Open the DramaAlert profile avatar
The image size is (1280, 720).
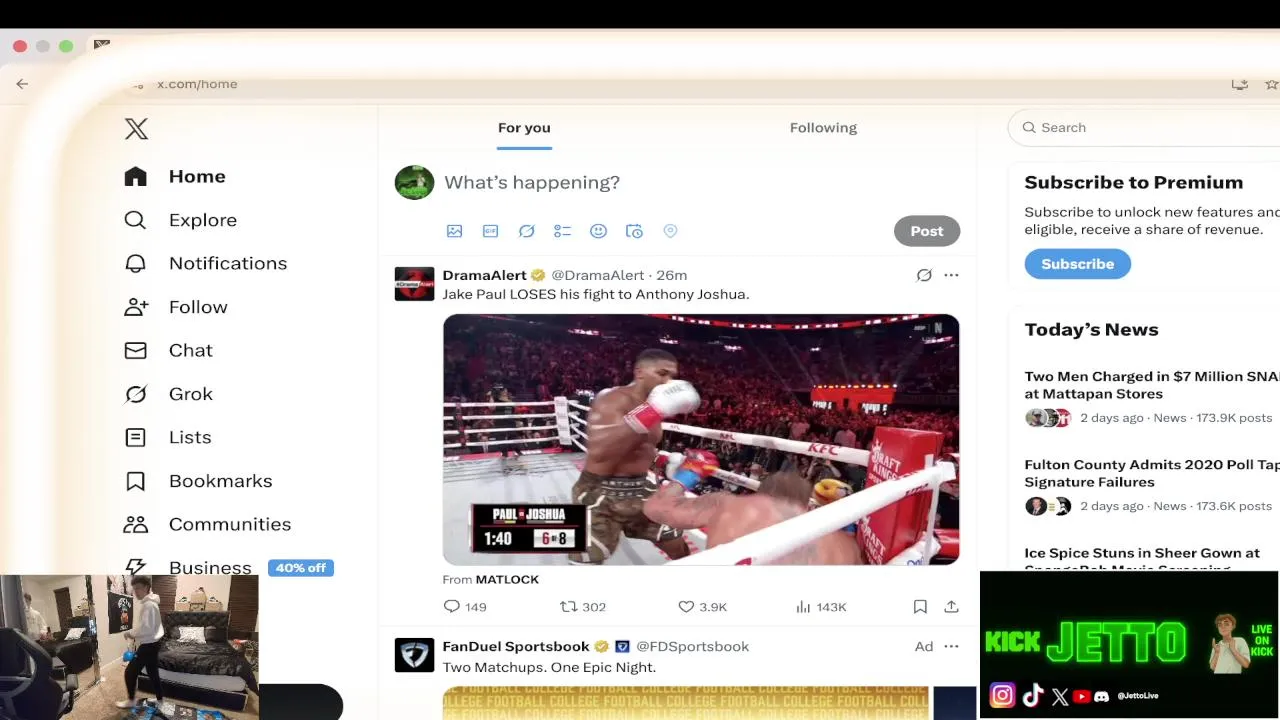click(414, 284)
